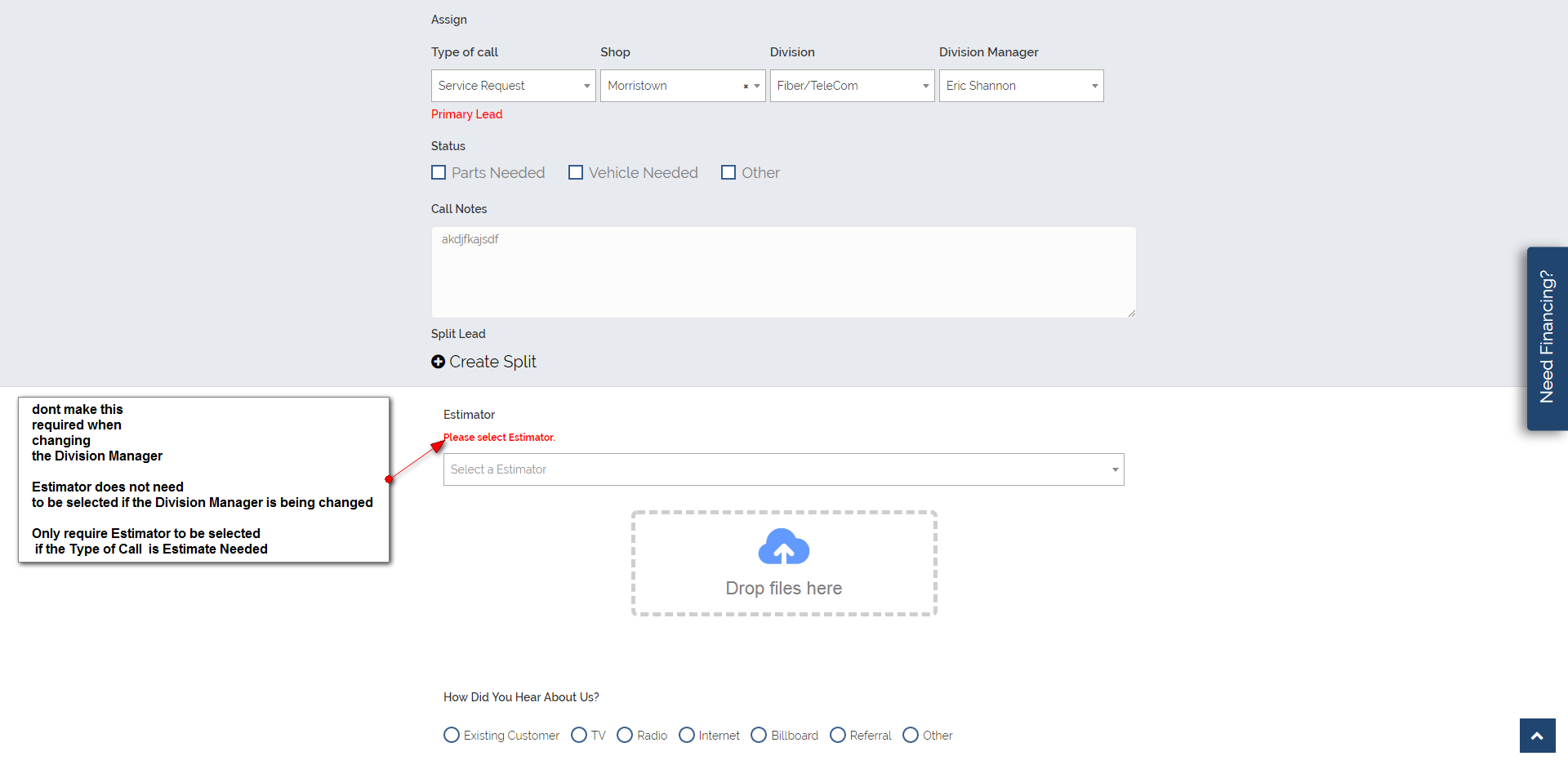The image size is (1568, 765).
Task: Tick the Other status checkbox
Action: point(728,173)
